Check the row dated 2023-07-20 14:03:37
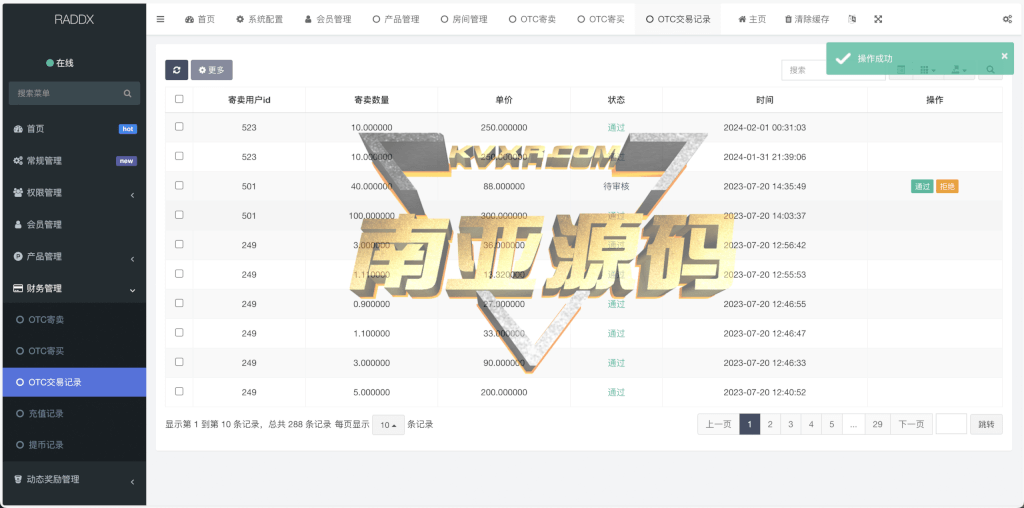Screen dimensions: 1024x508 pyautogui.click(x=179, y=215)
